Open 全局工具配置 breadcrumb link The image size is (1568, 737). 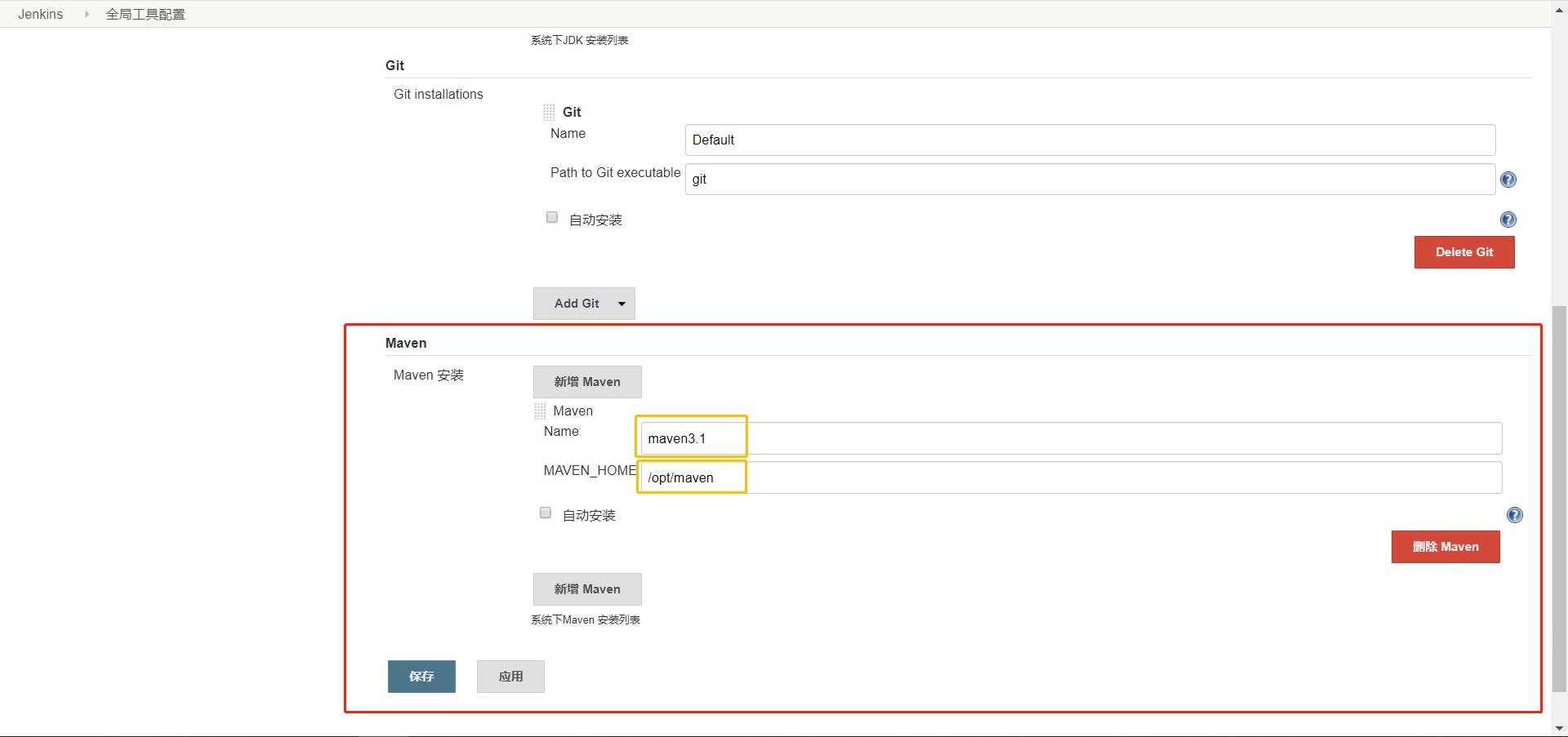[145, 14]
